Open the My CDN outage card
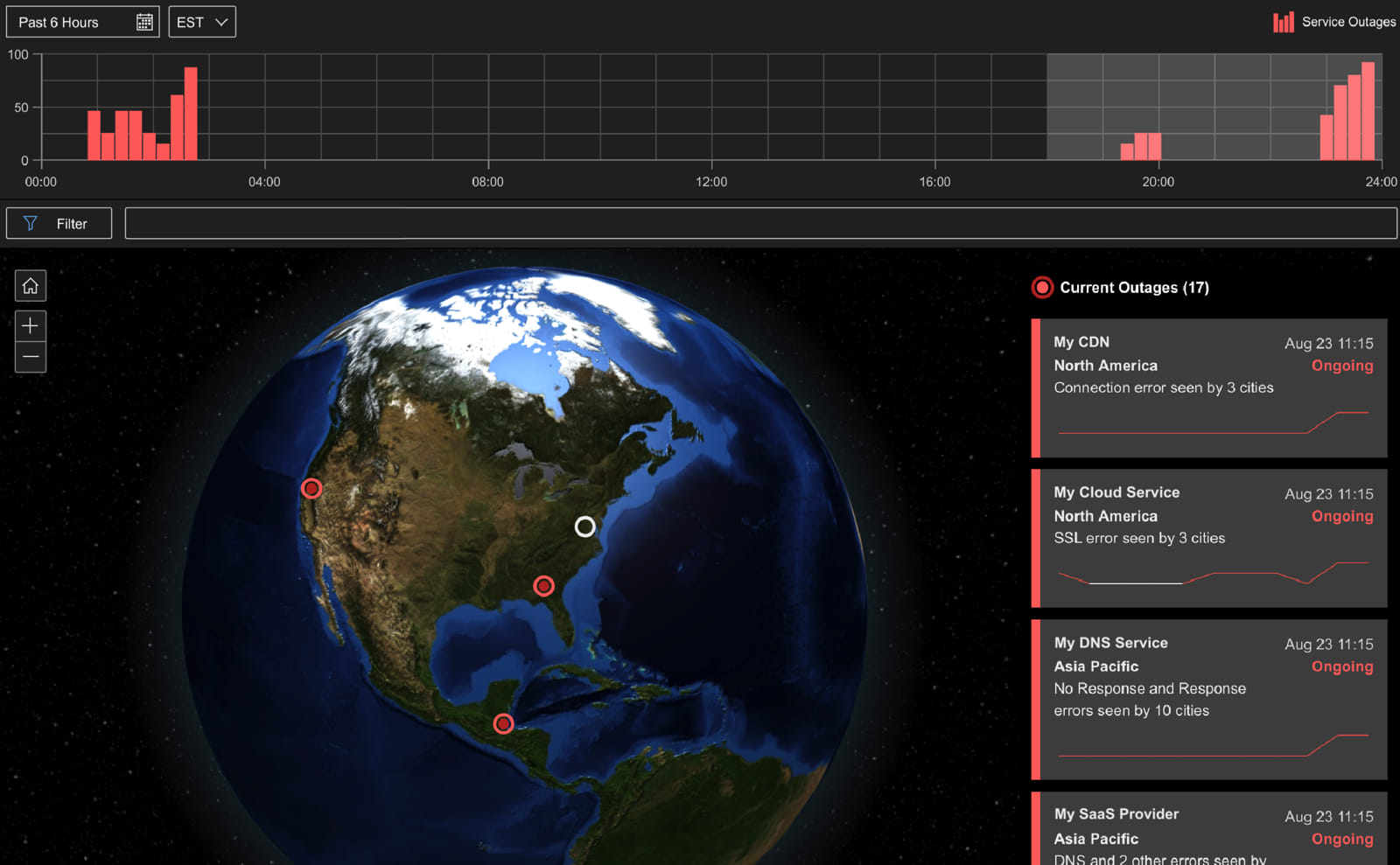Screen dimensions: 1400x865 coord(1209,387)
